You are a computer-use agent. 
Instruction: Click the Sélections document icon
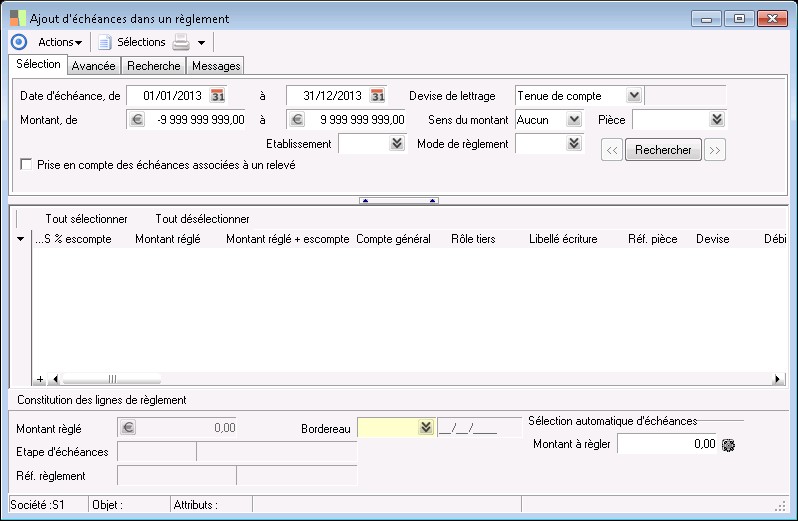(104, 42)
